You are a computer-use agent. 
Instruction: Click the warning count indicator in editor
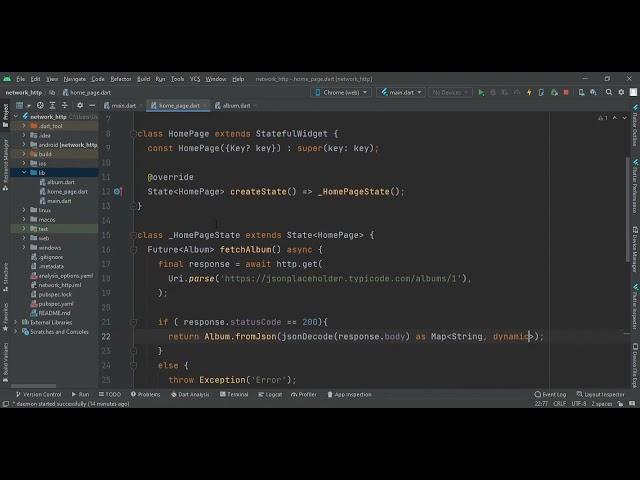coord(603,118)
